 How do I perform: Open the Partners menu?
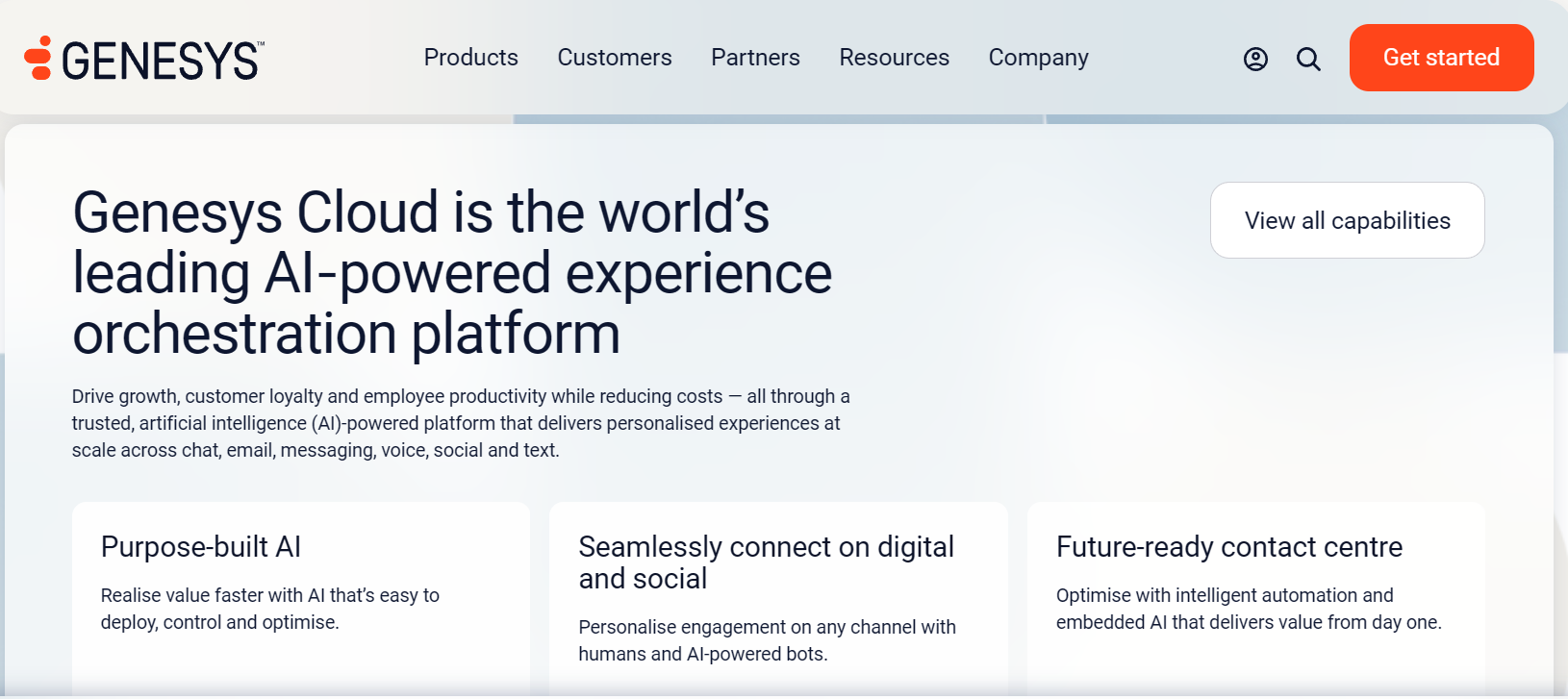pos(755,58)
